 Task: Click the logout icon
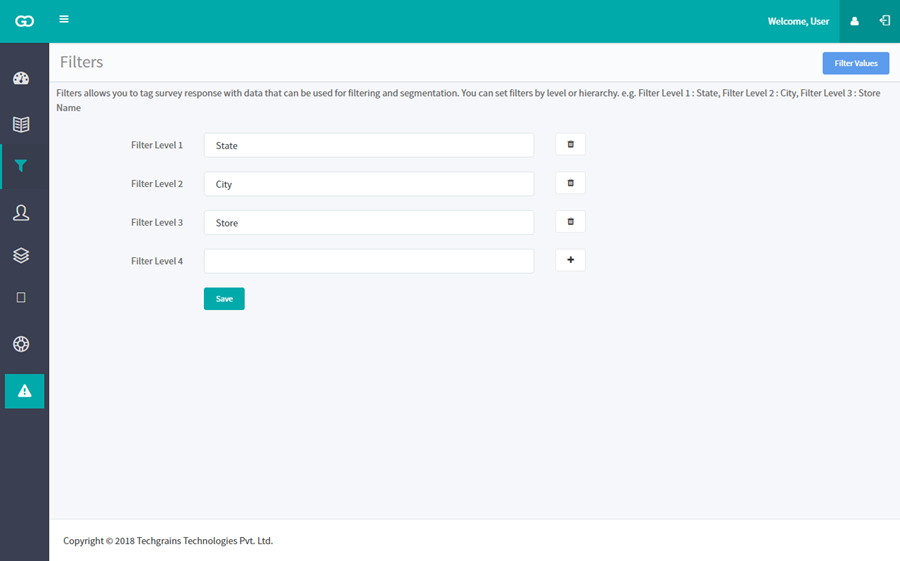pos(885,21)
